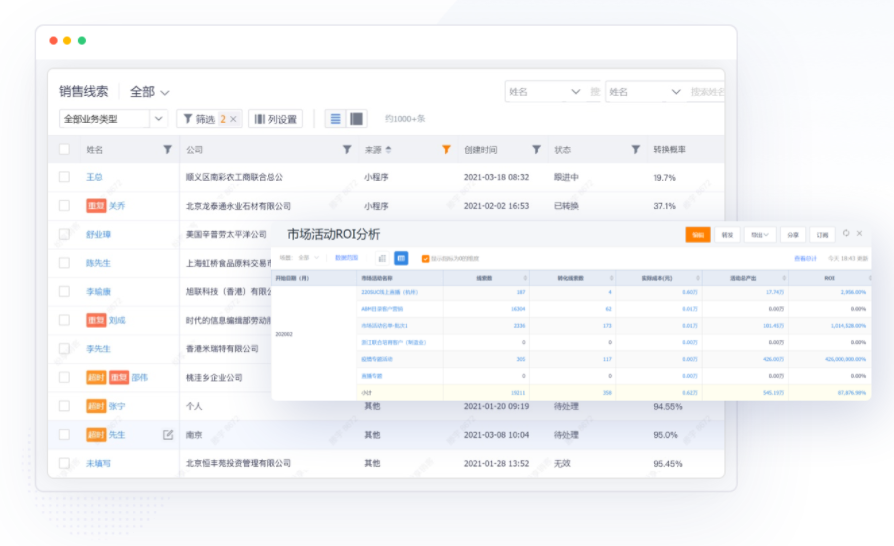The width and height of the screenshot is (894, 546).
Task: Clear the 筛选 filter with the x
Action: (233, 119)
